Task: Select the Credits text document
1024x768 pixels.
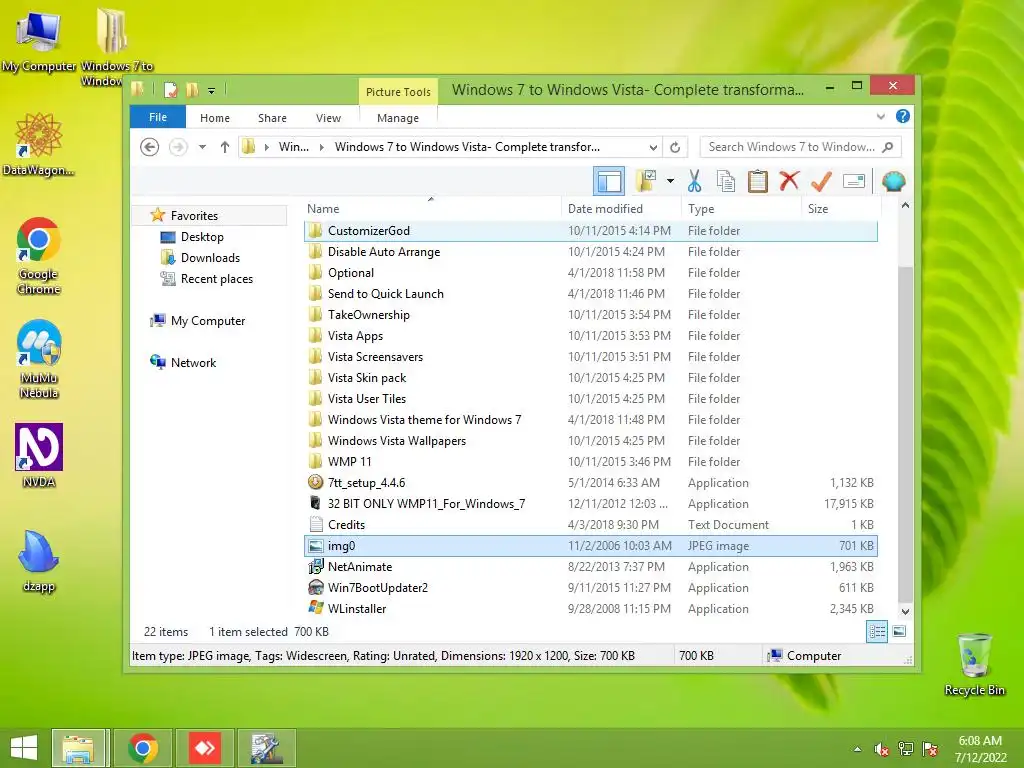Action: pos(590,524)
